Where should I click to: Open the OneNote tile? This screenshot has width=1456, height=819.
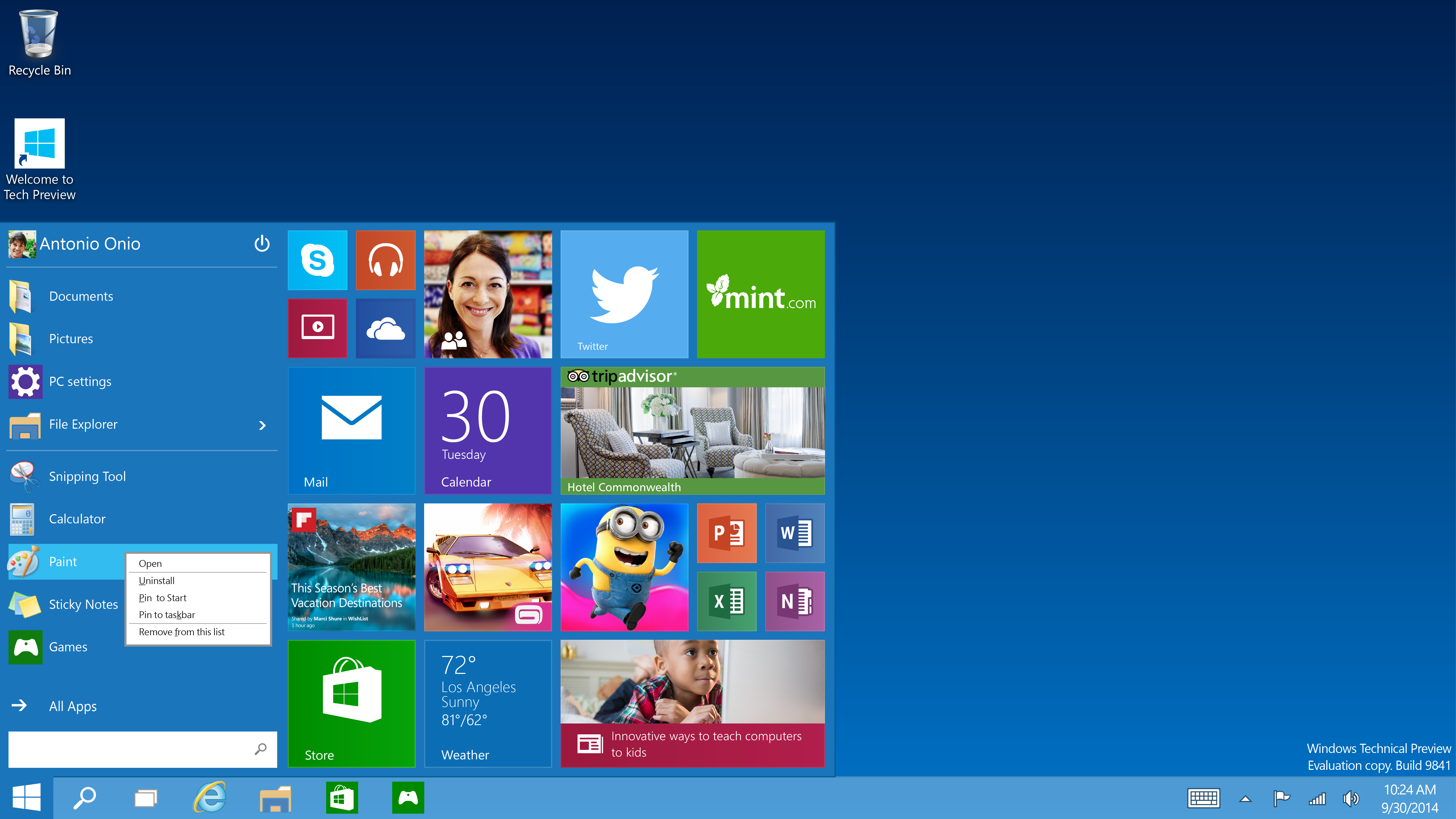tap(795, 601)
